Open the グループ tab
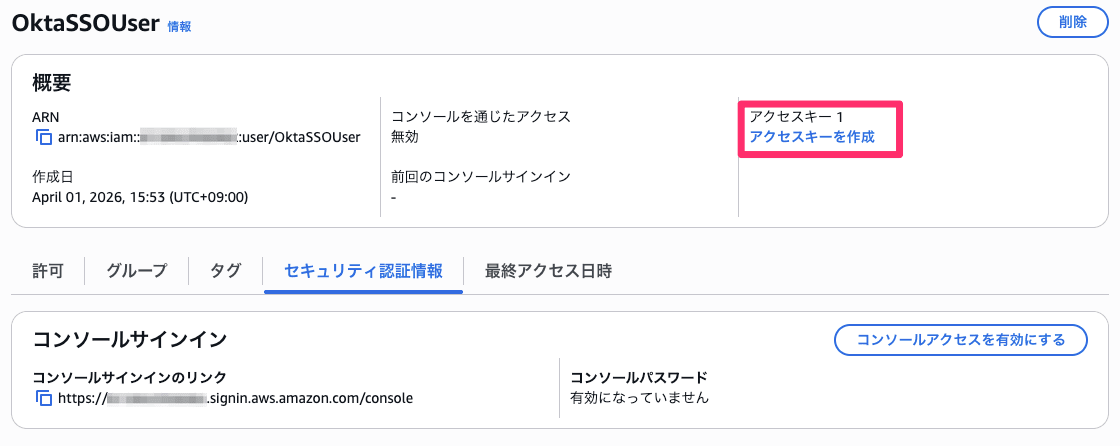The height and width of the screenshot is (446, 1120). [137, 270]
